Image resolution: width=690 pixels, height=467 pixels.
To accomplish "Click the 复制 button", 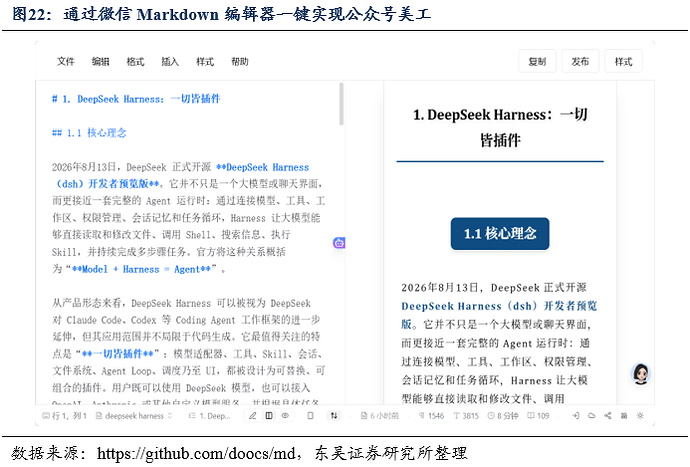I will pos(537,61).
